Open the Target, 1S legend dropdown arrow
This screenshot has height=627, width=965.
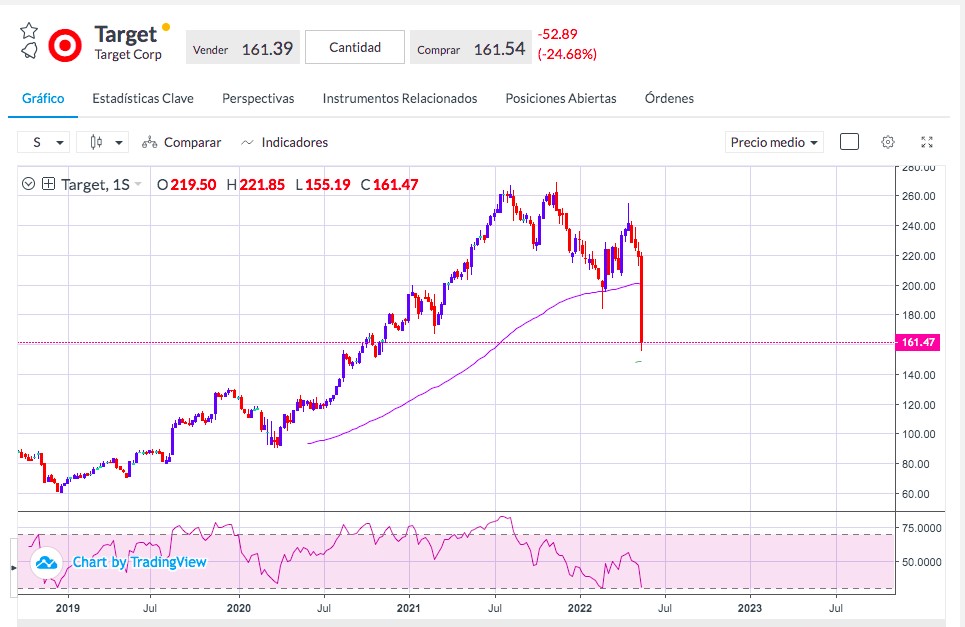[138, 185]
